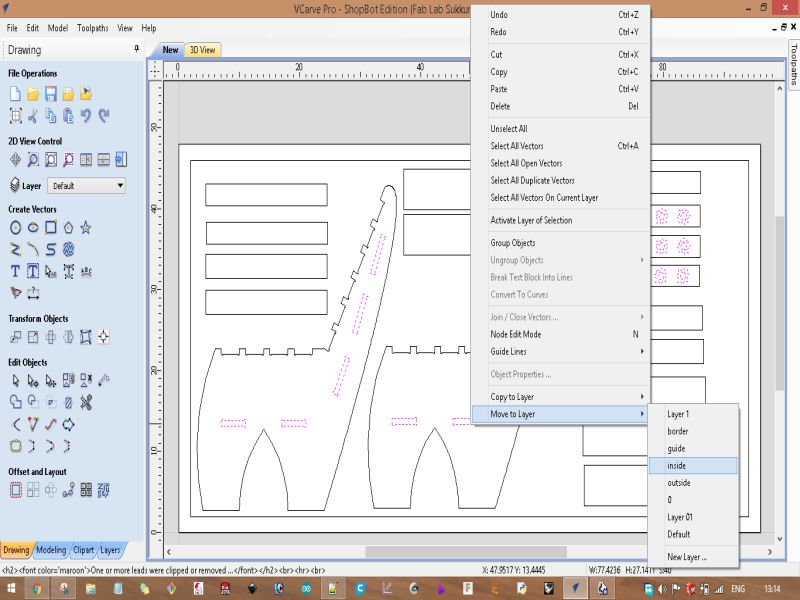The height and width of the screenshot is (600, 800).
Task: Click the move selection icon in Transform Objects
Action: click(15, 337)
